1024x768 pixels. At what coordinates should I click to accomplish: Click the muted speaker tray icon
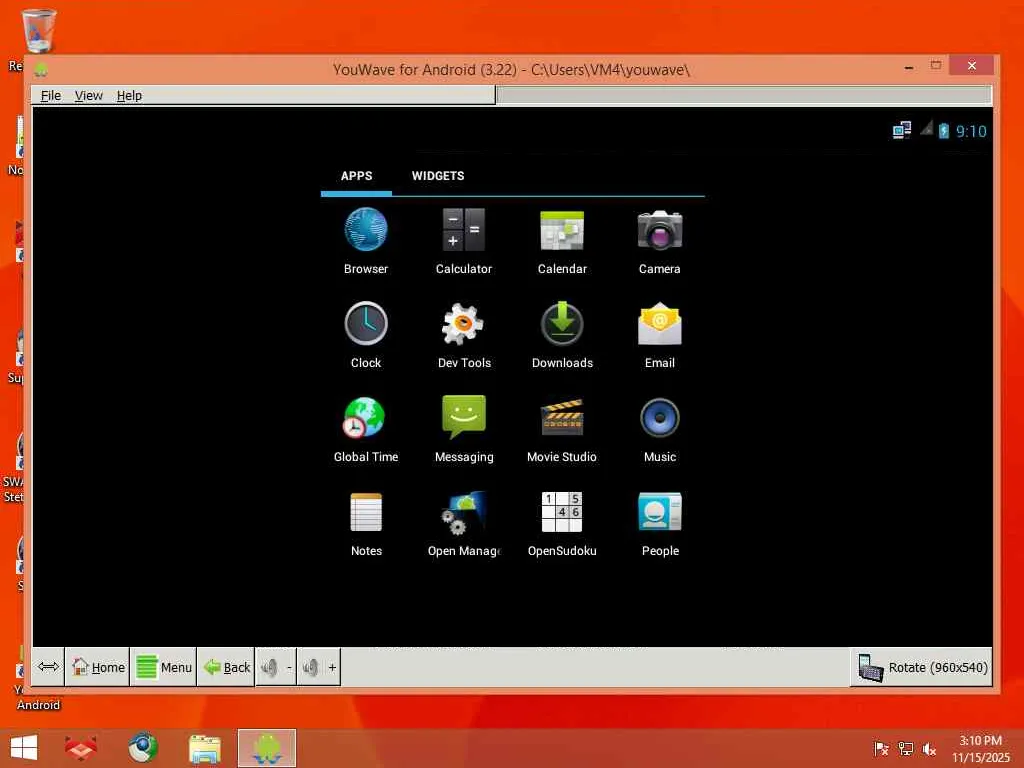click(929, 749)
